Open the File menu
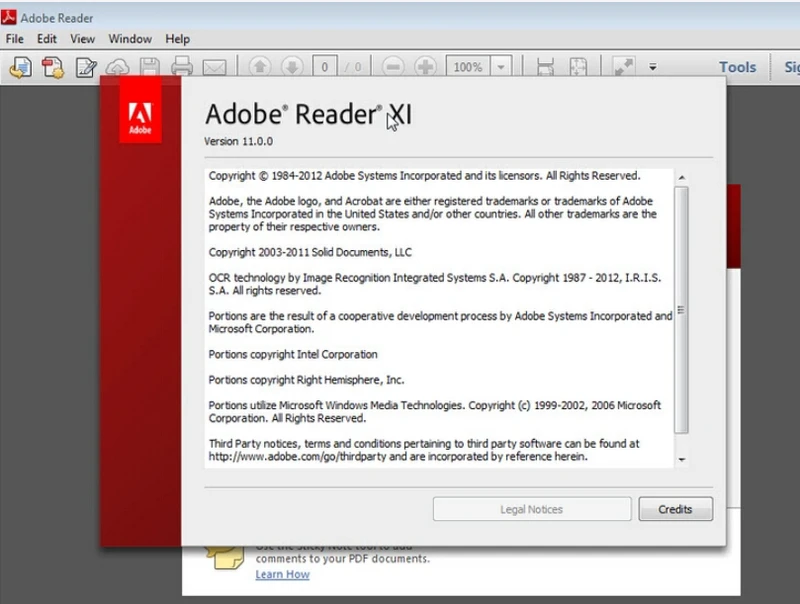This screenshot has width=800, height=604. tap(14, 39)
